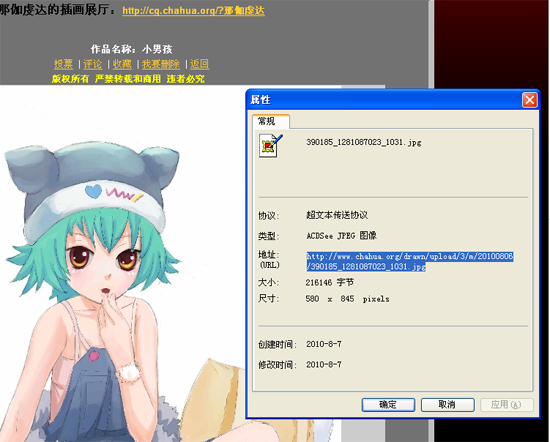Open the cg.chahua.org gallery link
This screenshot has width=550, height=442.
pos(193,11)
